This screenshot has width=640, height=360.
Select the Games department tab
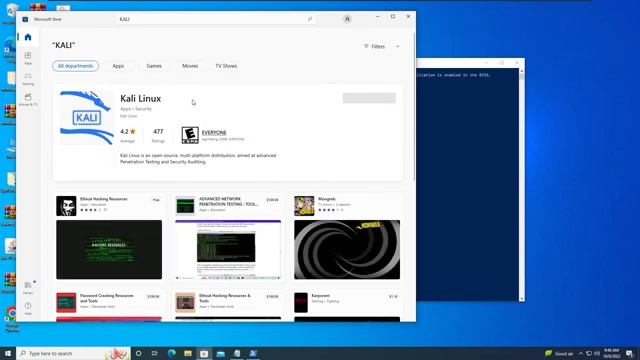(x=154, y=66)
